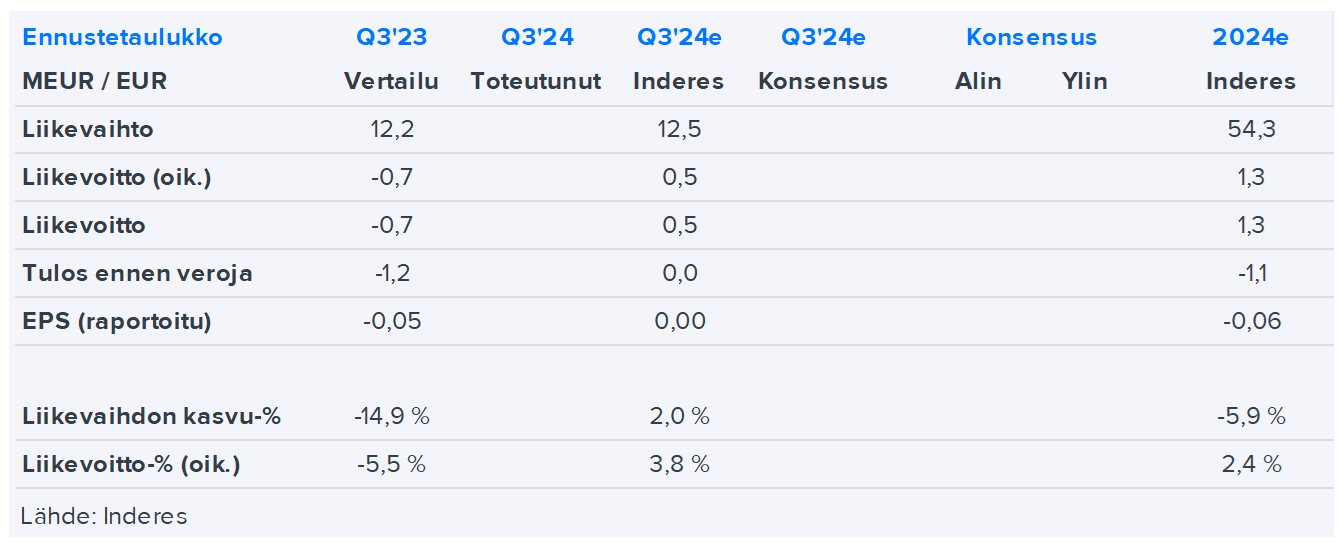Select the Liikevaihto row label
This screenshot has height=546, width=1340.
[x=88, y=129]
